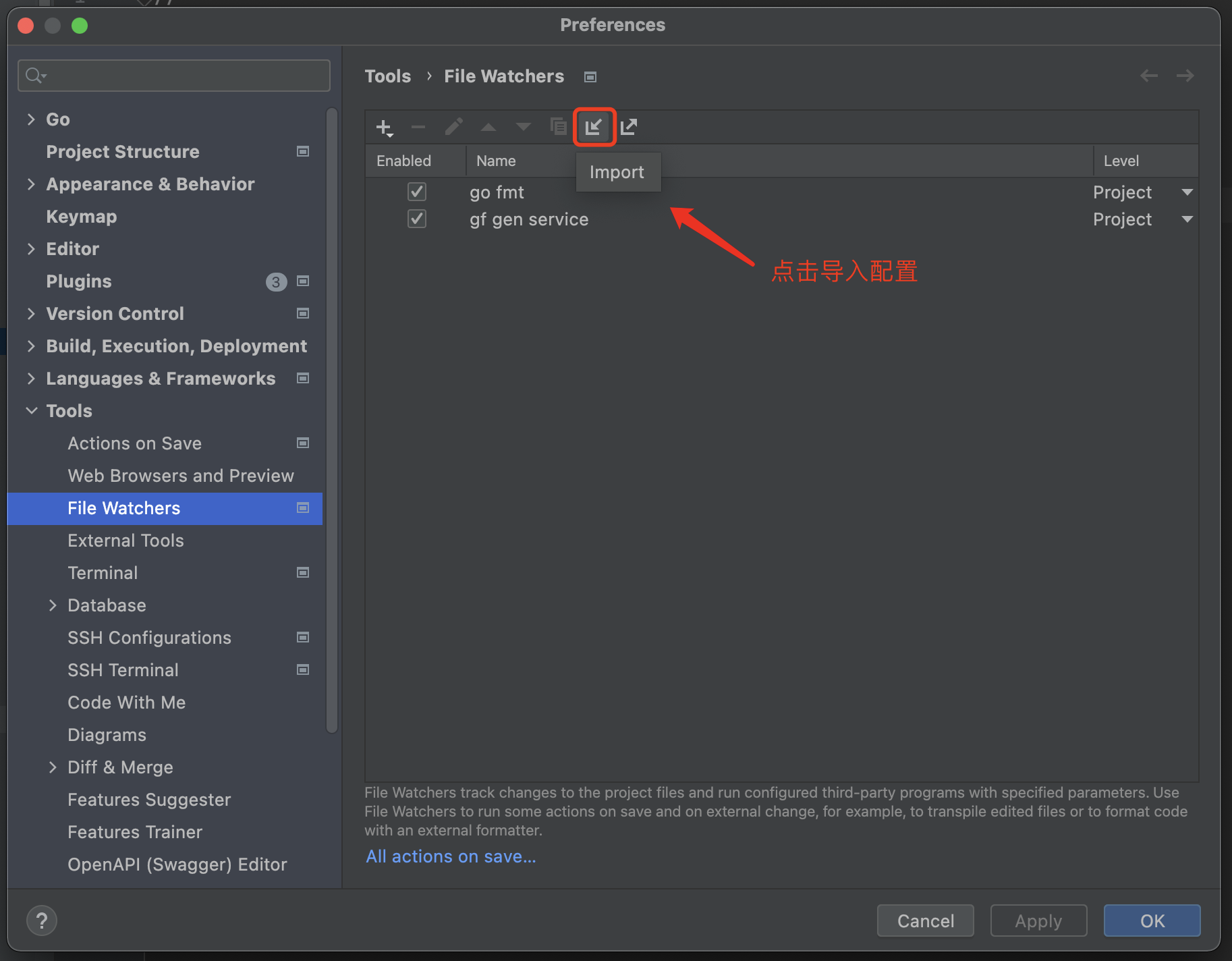Duplicate the selected watcher with copy icon
Image resolution: width=1232 pixels, height=961 pixels.
click(x=558, y=127)
